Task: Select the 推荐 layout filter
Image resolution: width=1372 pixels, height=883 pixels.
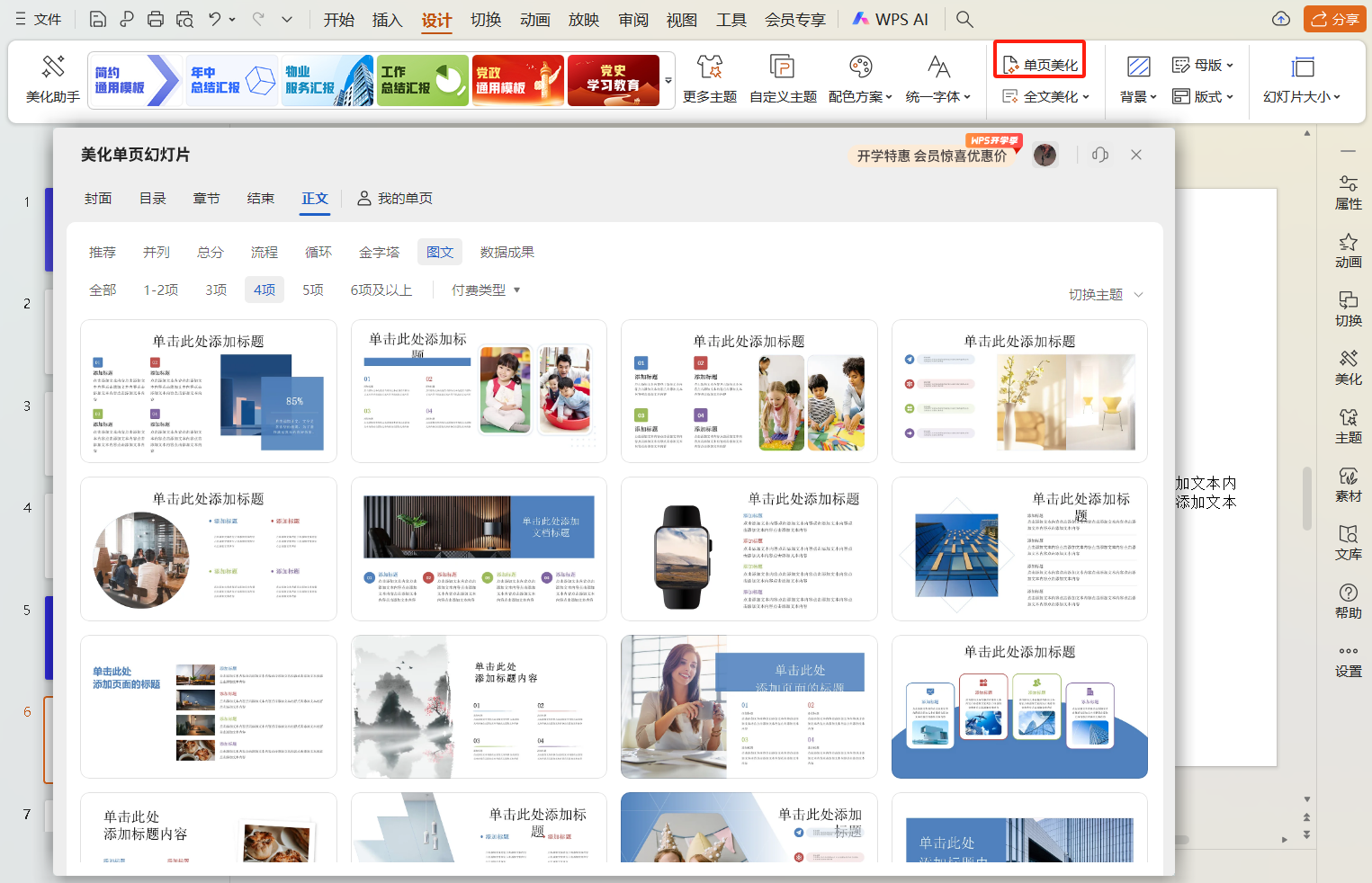Action: (103, 252)
